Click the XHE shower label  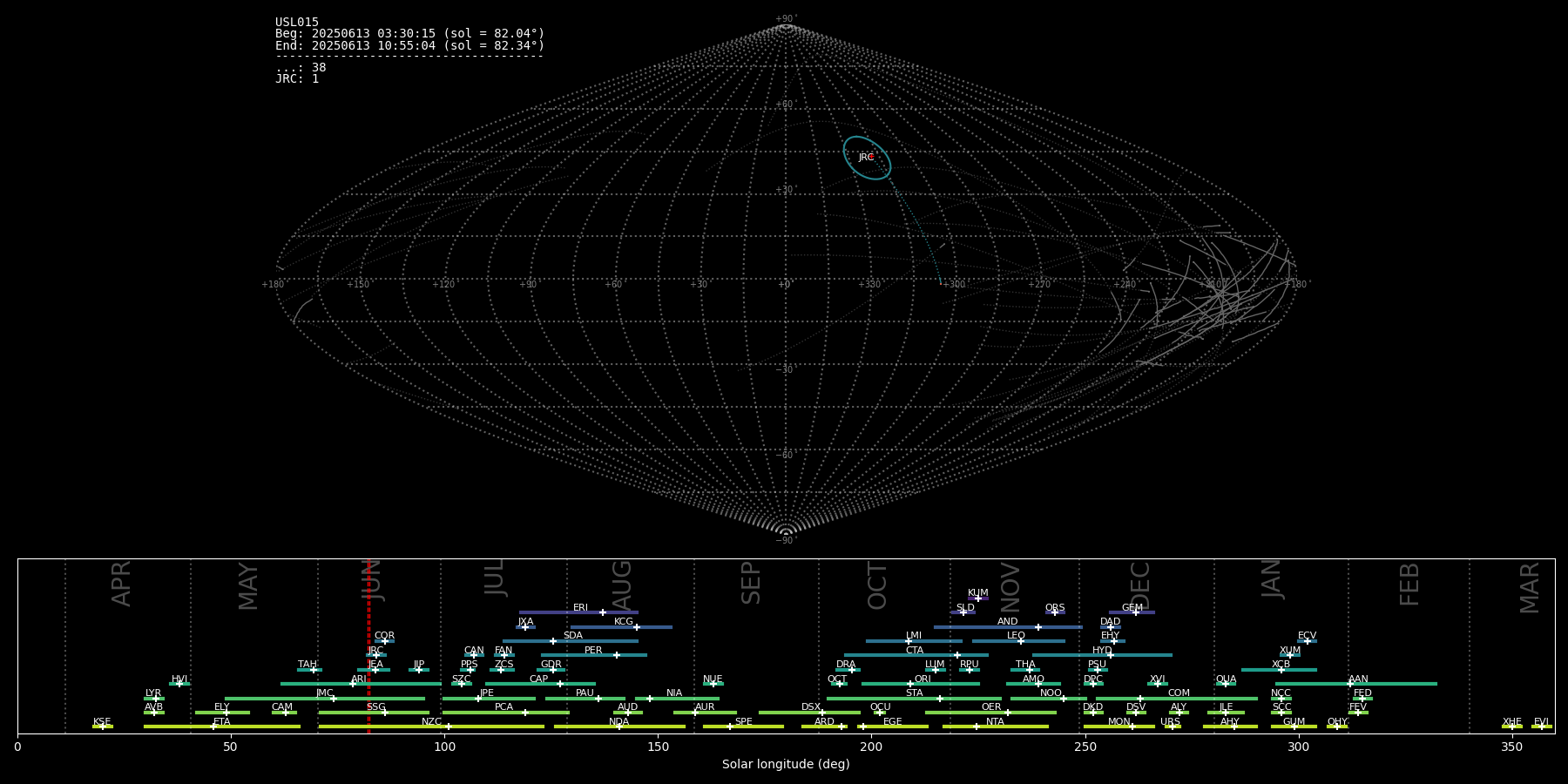pos(1511,721)
